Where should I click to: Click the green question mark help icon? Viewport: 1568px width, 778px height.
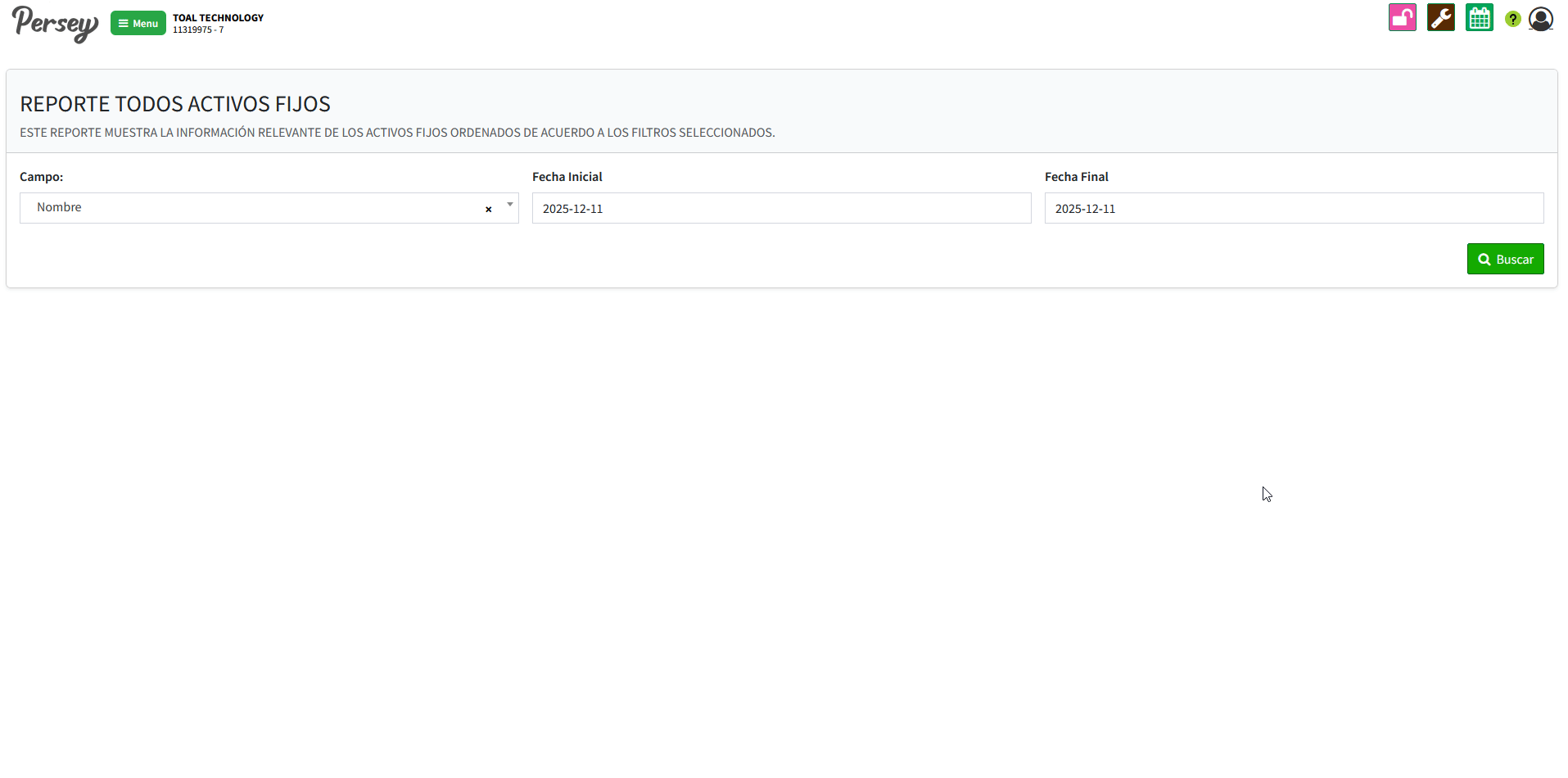1512,19
